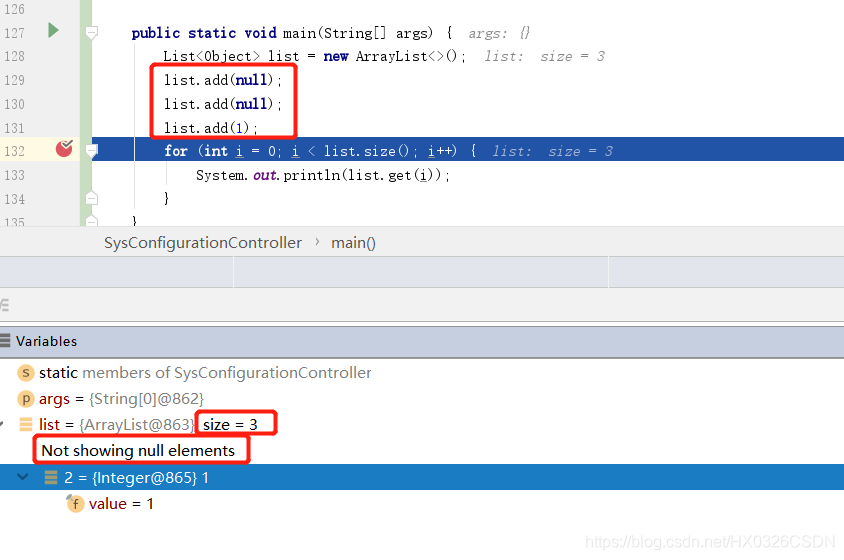Collapse the main method fold marker

click(x=91, y=33)
